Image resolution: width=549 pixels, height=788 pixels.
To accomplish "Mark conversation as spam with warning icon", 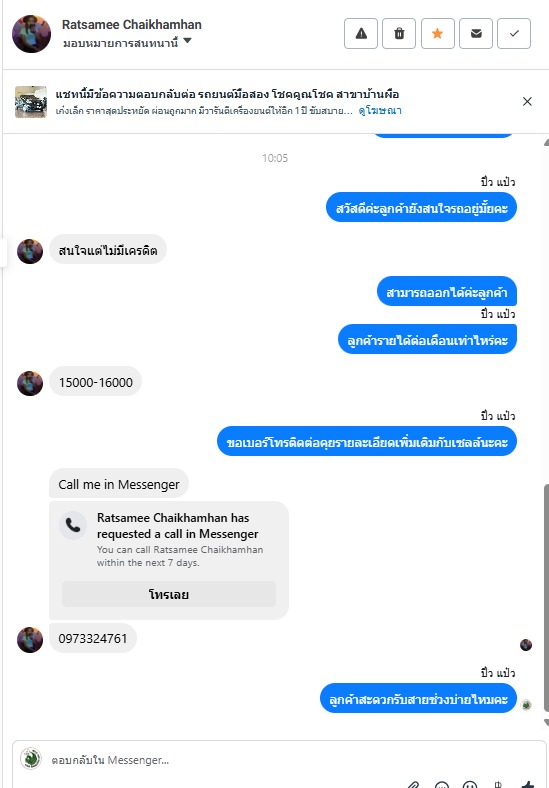I will click(360, 34).
